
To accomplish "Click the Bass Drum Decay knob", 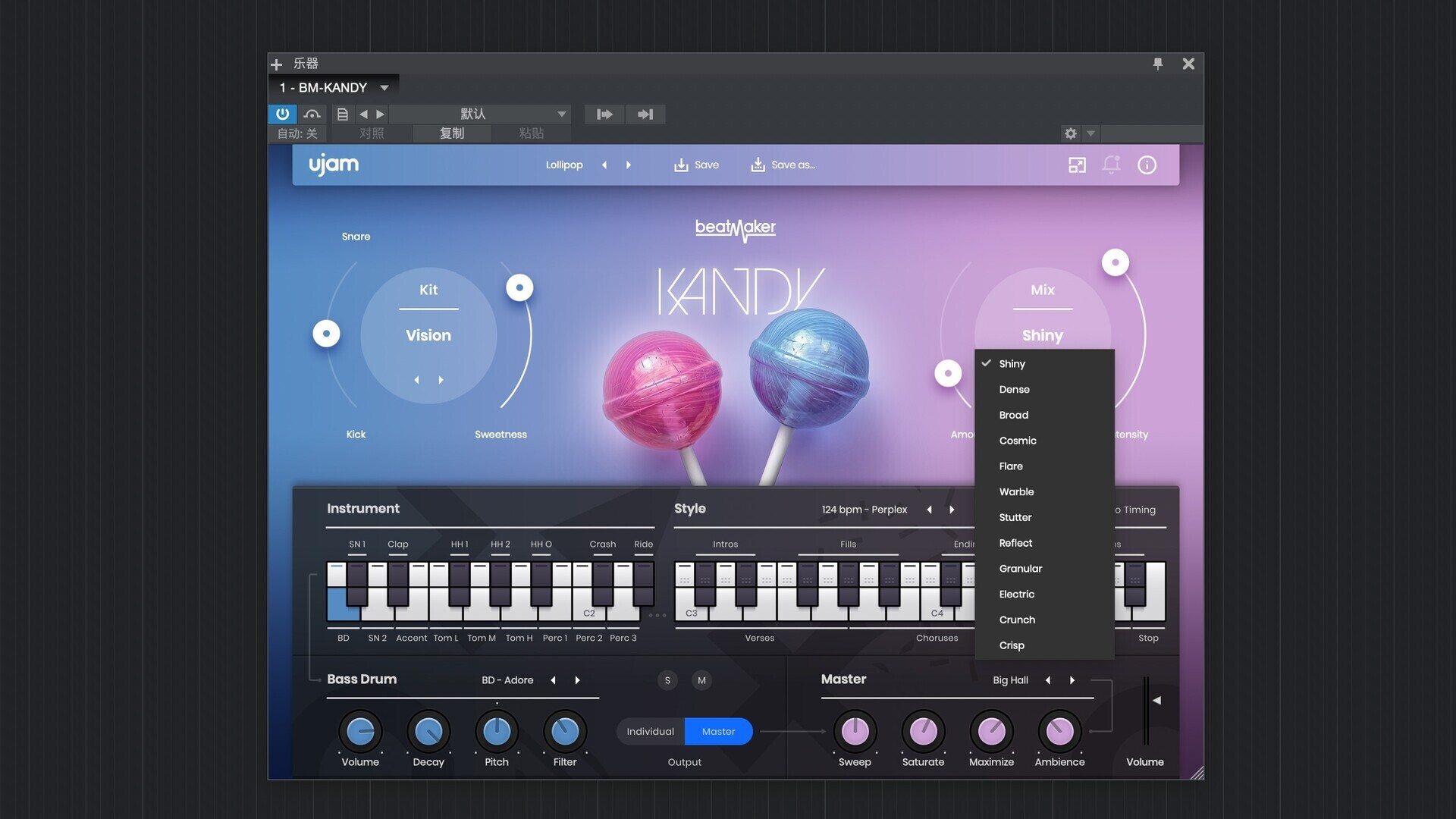I will pos(428,732).
